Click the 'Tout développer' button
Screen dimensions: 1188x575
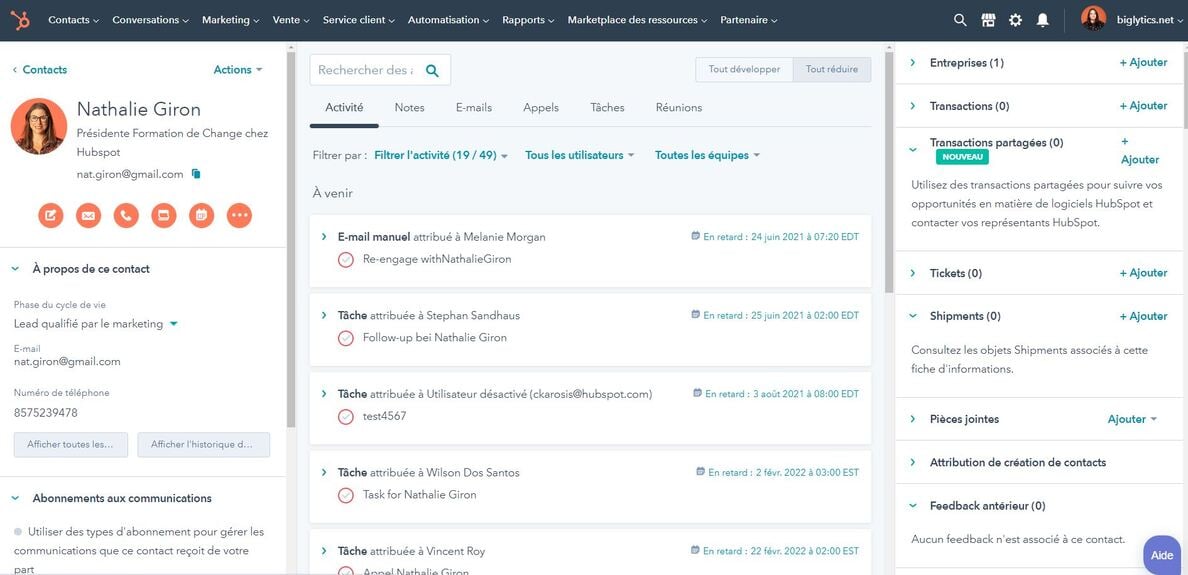744,70
